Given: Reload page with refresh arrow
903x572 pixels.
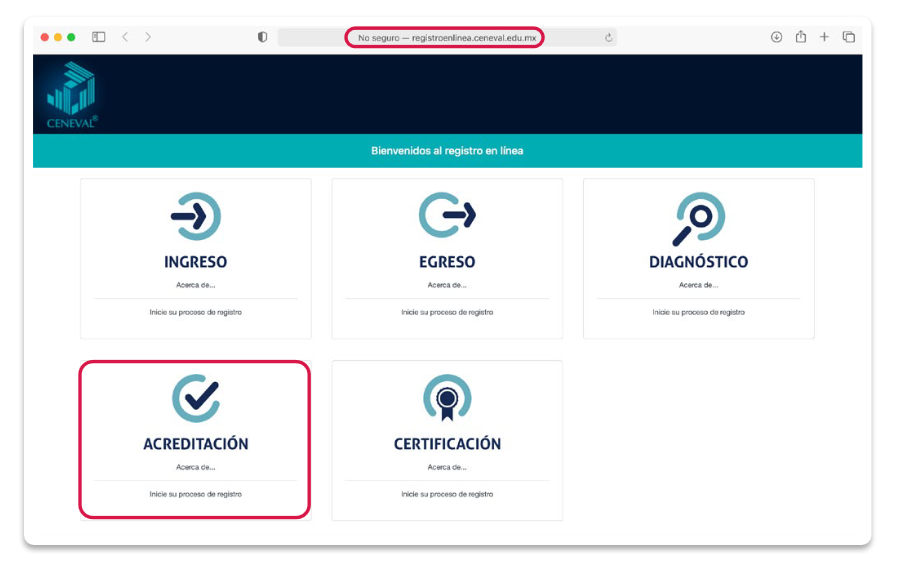Looking at the screenshot, I should [x=608, y=38].
